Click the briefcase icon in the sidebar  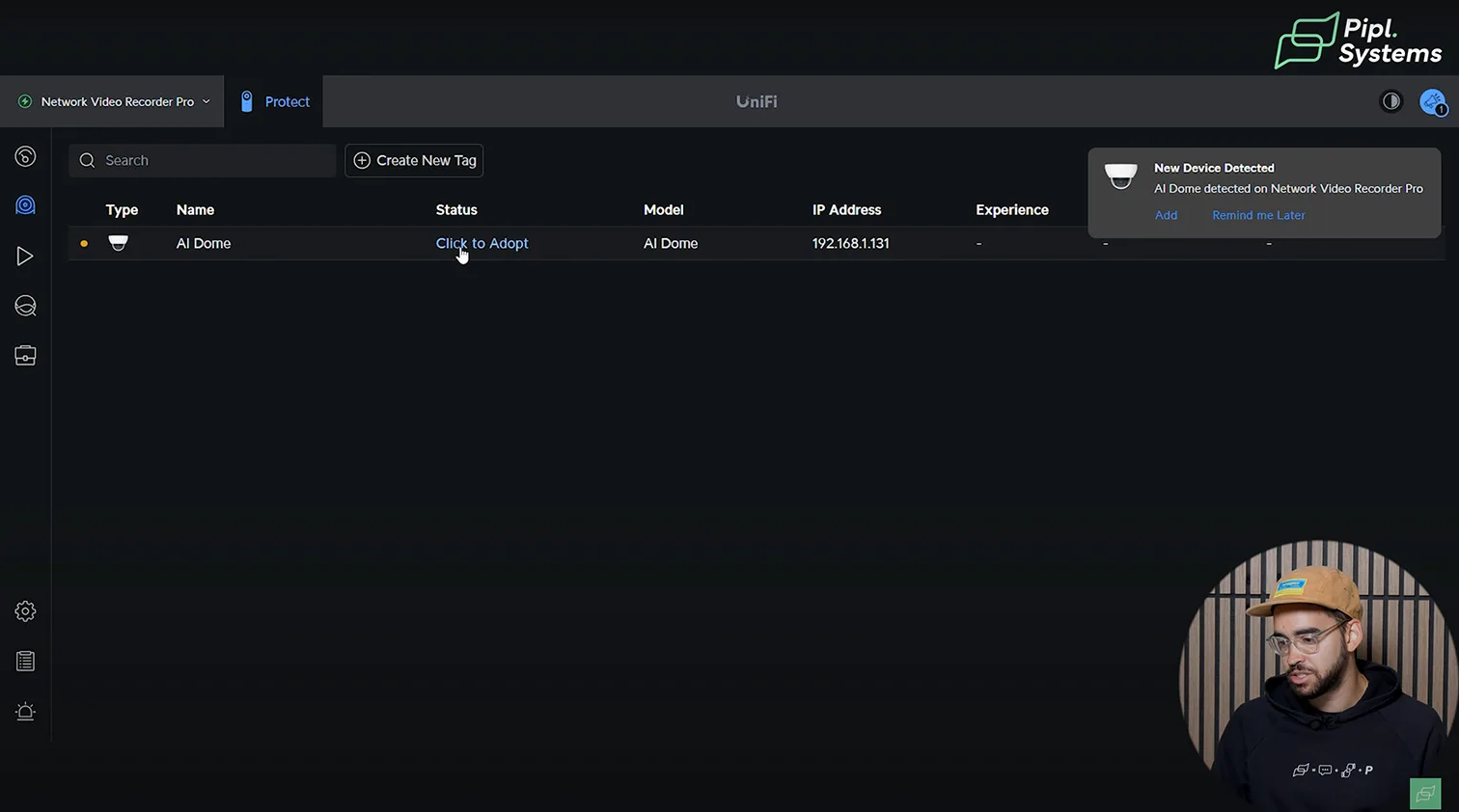[x=25, y=356]
